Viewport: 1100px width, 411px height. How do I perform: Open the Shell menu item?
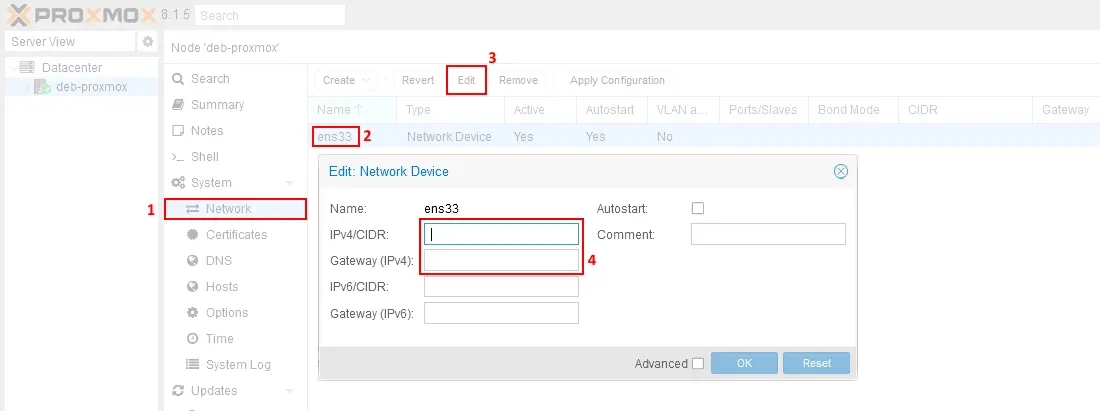pyautogui.click(x=235, y=156)
